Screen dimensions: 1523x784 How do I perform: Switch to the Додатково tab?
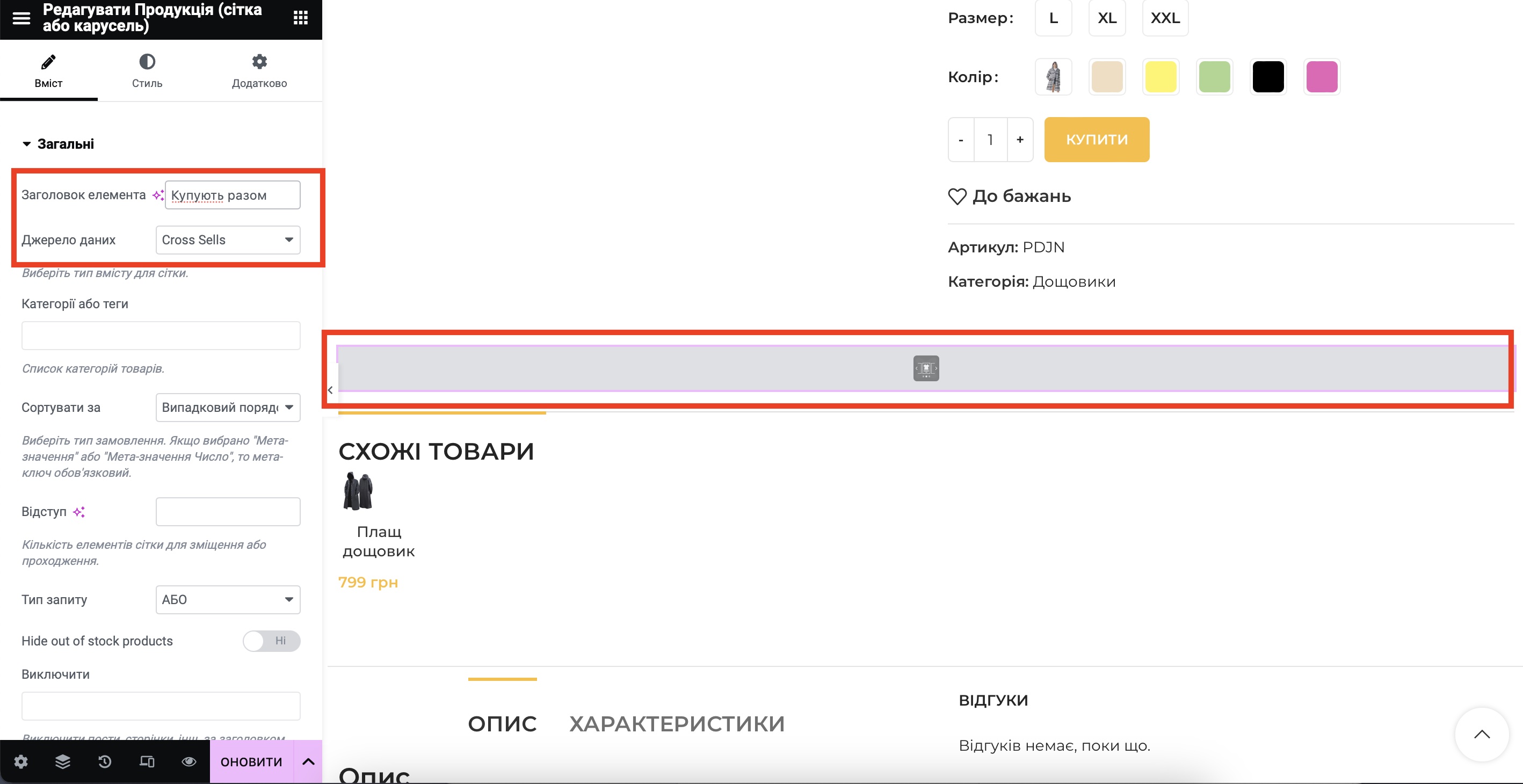tap(259, 71)
